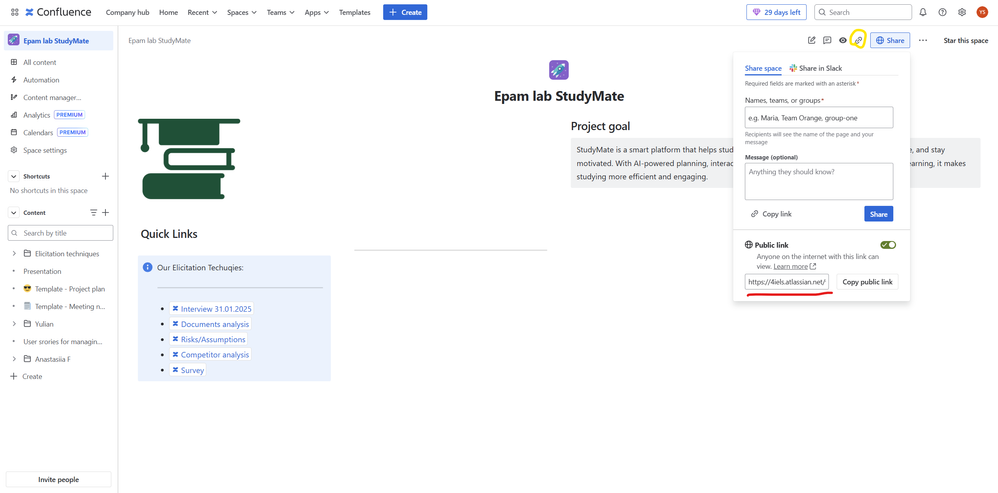
Task: Expand the Anastasiia F folder
Action: point(14,359)
